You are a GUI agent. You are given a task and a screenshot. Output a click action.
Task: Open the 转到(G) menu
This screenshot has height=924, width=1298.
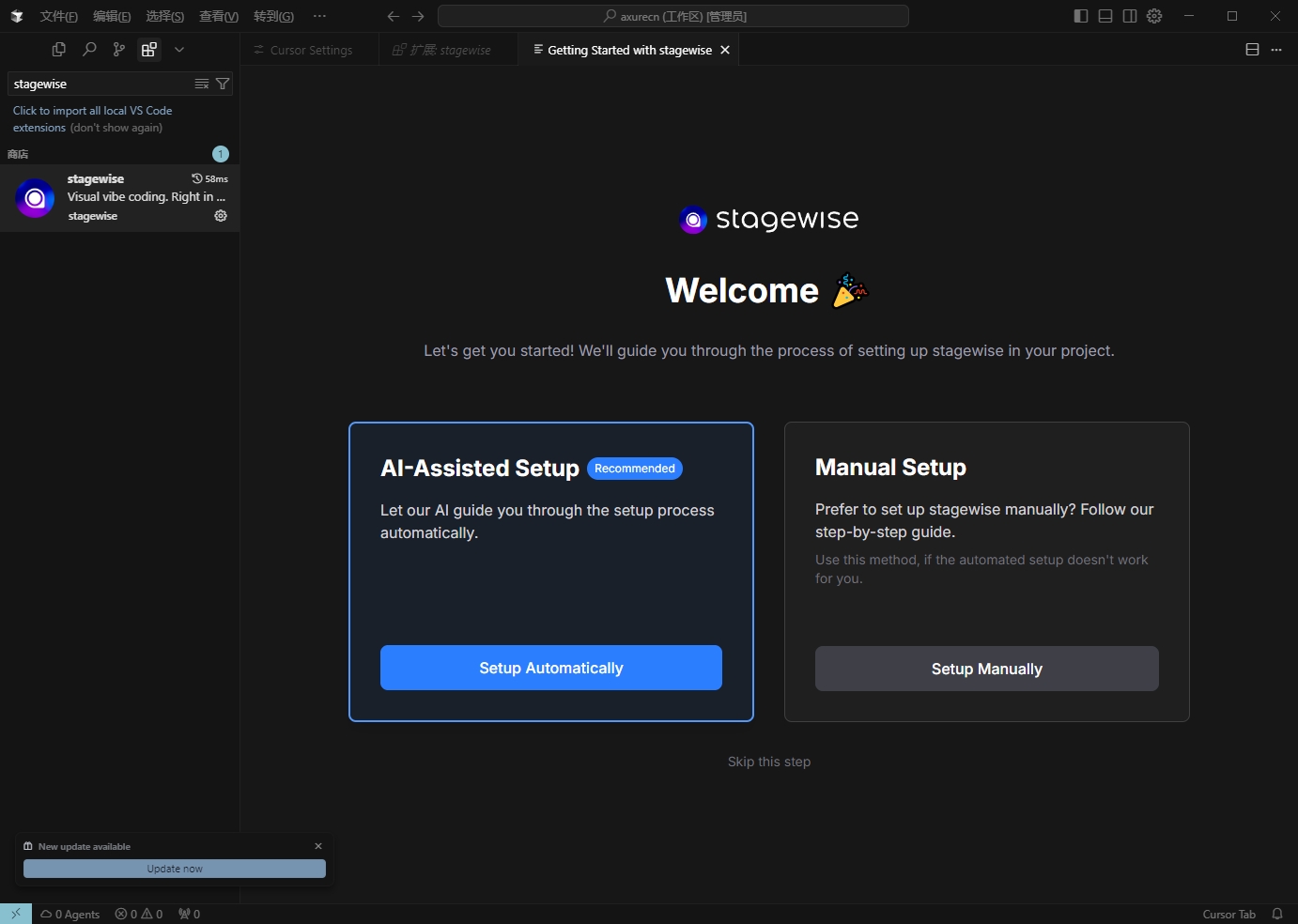pos(273,16)
